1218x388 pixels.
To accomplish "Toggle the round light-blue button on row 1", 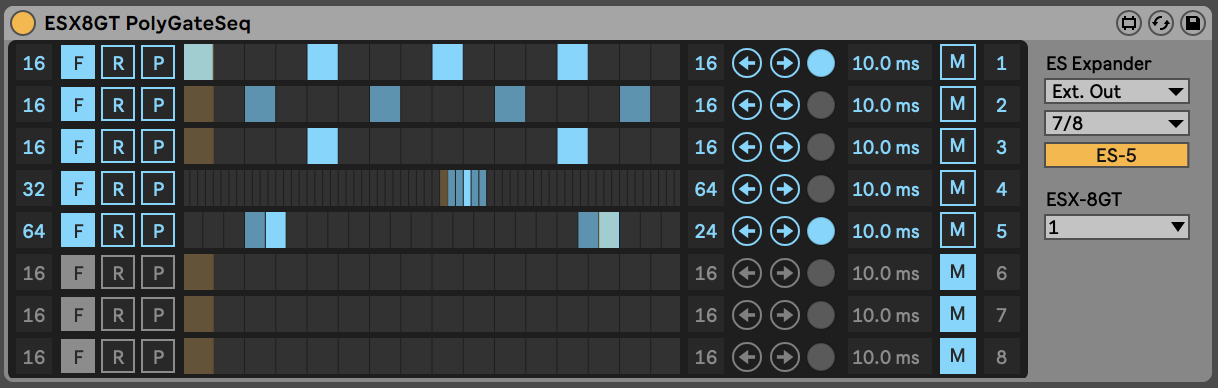I will click(x=821, y=63).
